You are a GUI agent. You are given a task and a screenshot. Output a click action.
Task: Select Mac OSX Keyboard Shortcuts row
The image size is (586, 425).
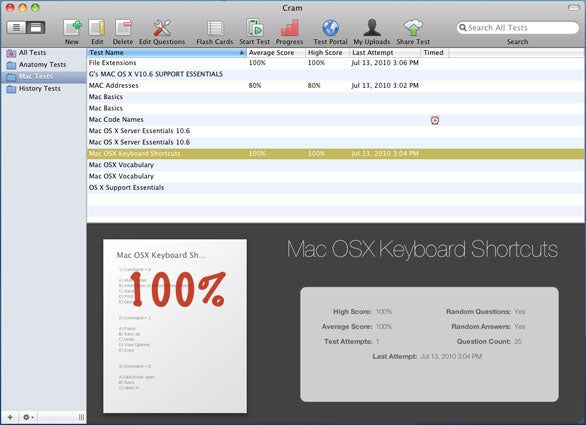tap(336, 154)
